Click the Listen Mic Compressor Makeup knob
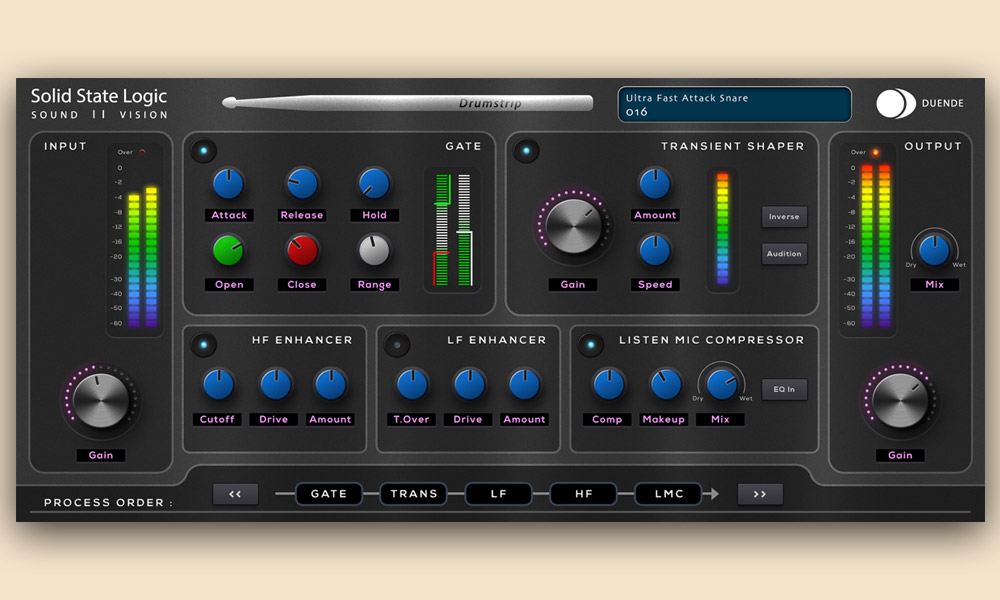 tap(664, 384)
